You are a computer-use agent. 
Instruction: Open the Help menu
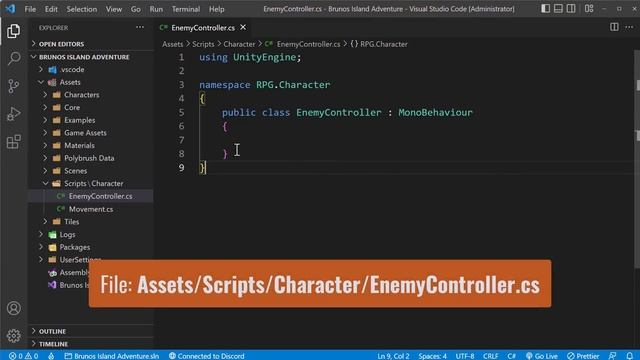[x=217, y=9]
